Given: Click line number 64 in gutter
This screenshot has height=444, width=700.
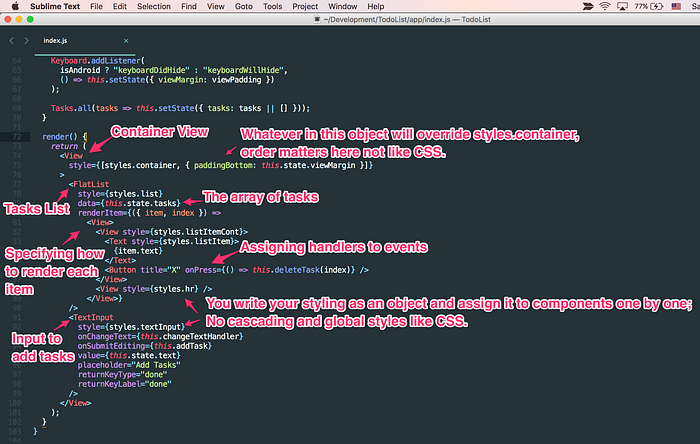Looking at the screenshot, I should (x=17, y=61).
